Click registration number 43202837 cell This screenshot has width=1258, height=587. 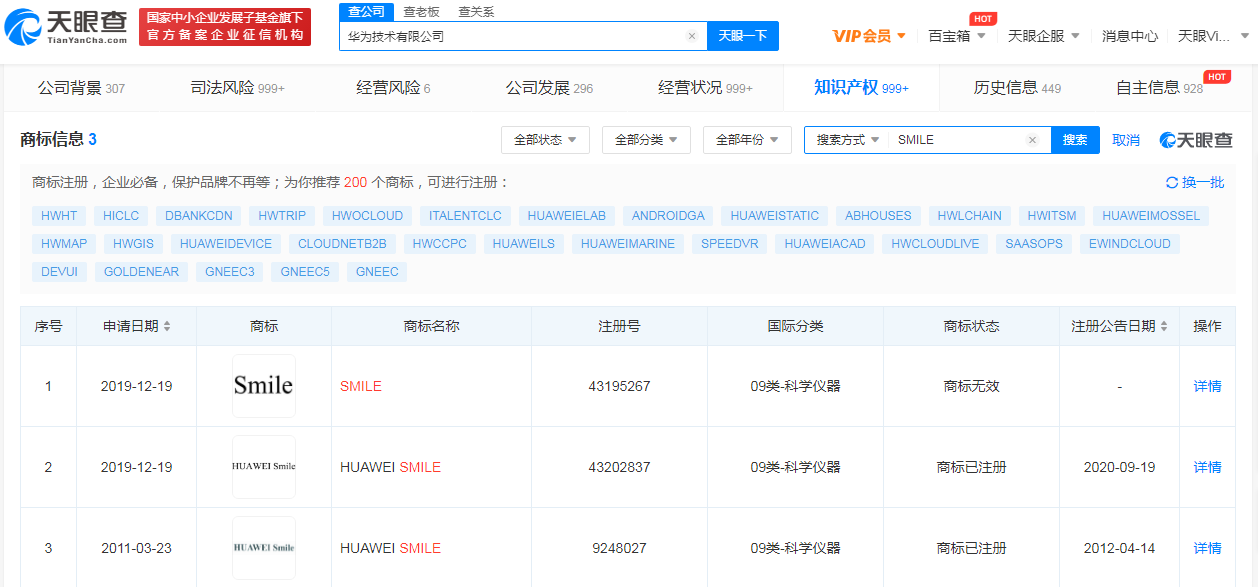coord(619,467)
